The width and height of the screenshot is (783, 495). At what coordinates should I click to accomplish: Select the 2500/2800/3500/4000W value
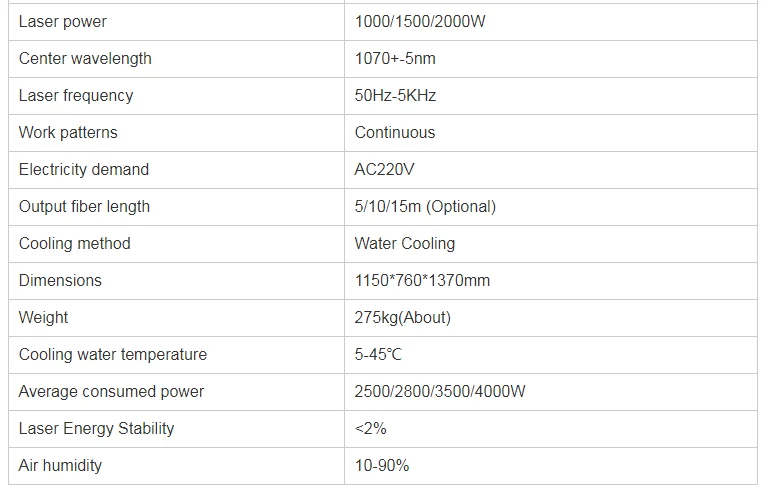(x=440, y=391)
